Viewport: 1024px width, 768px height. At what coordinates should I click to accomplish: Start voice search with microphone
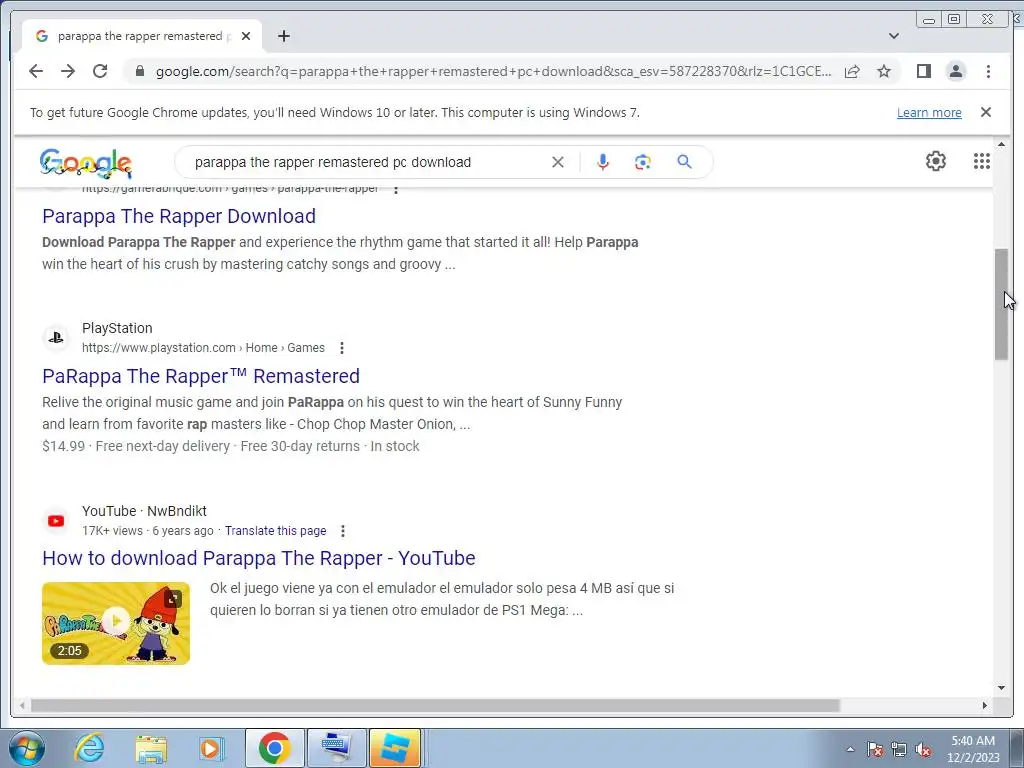[603, 162]
